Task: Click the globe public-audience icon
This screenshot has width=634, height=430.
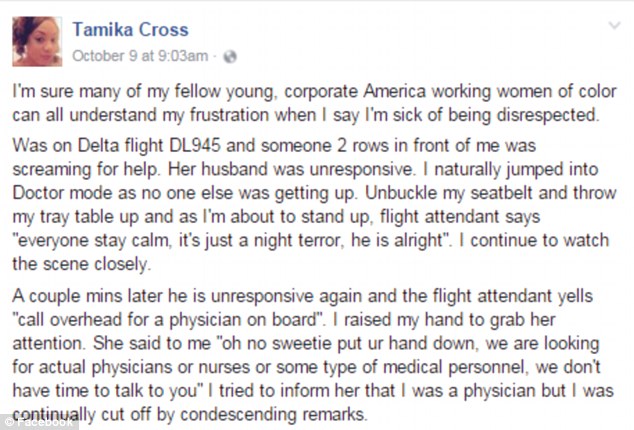Action: [x=230, y=56]
